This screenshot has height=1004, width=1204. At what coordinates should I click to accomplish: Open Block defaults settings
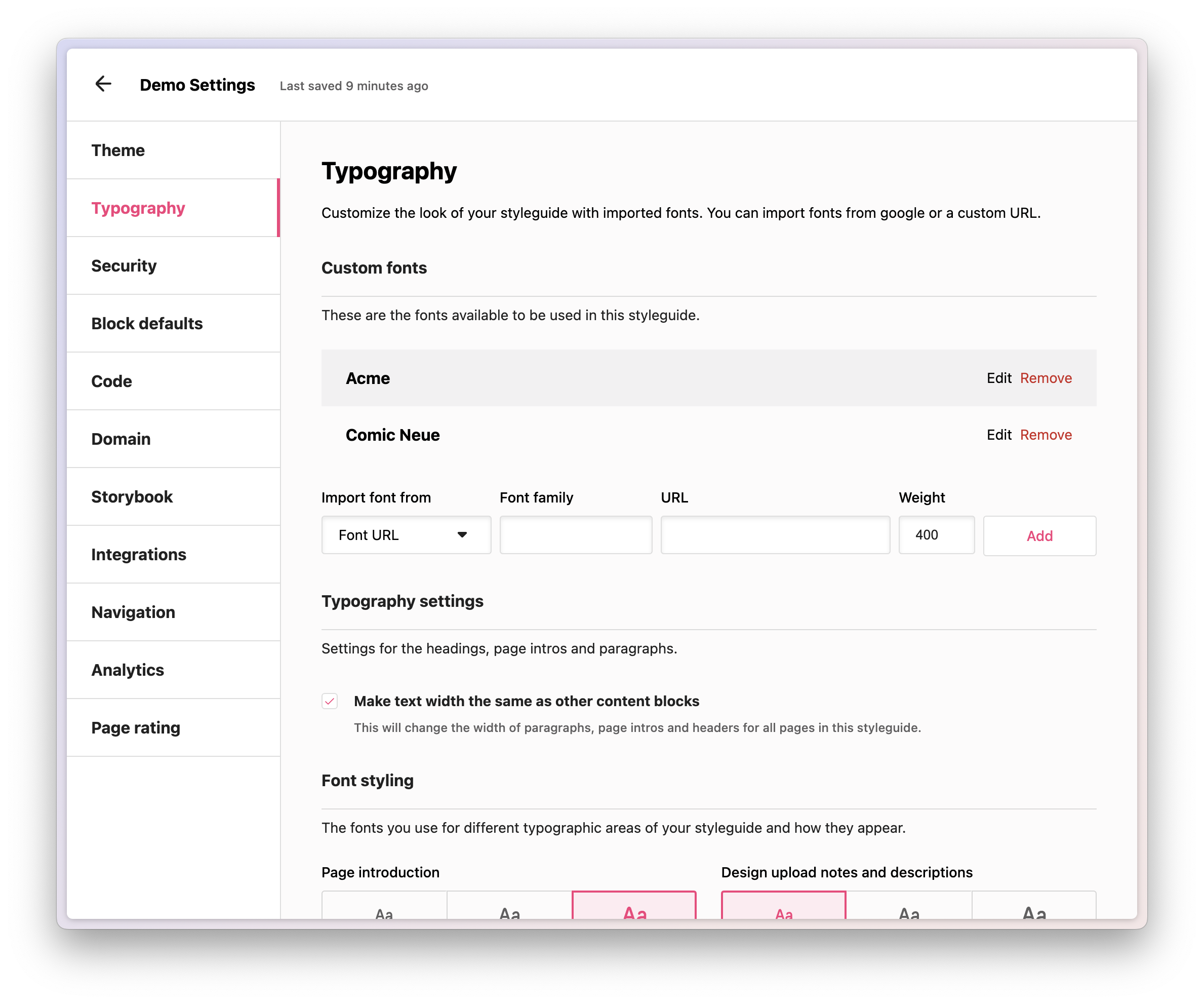coord(173,324)
